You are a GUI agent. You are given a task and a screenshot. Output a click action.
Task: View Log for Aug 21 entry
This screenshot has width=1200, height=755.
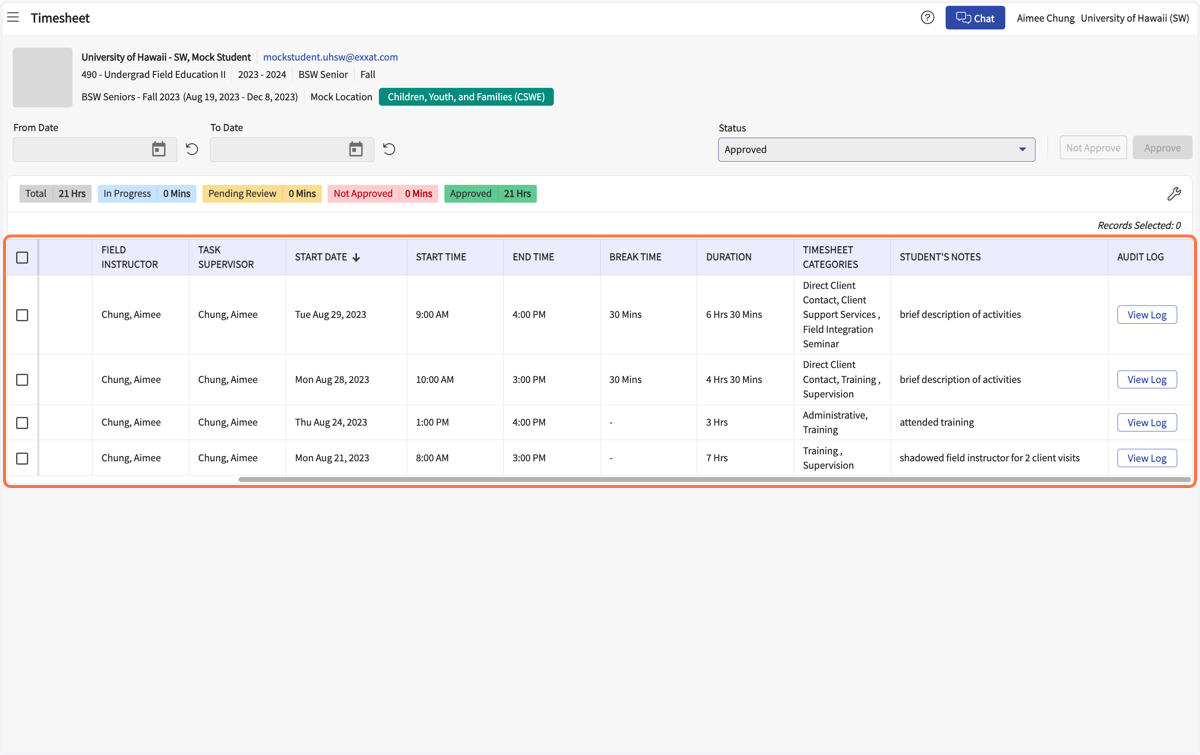(1147, 458)
